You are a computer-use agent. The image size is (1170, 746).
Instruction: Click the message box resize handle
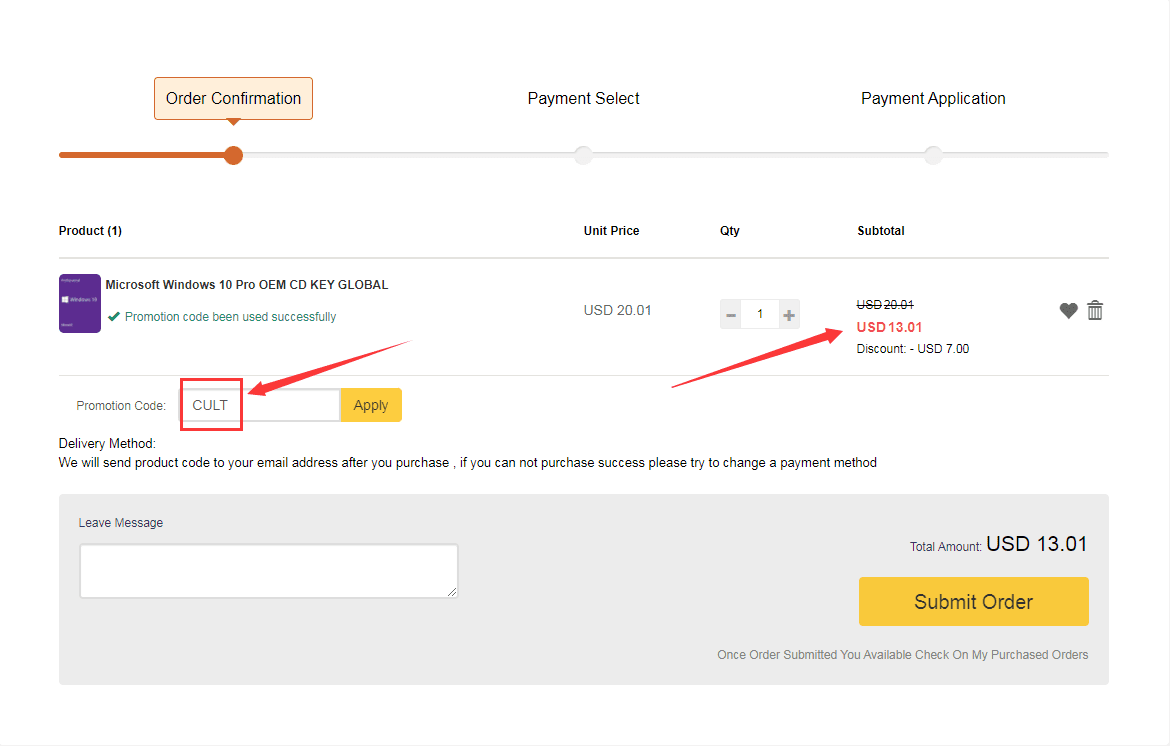pos(452,592)
